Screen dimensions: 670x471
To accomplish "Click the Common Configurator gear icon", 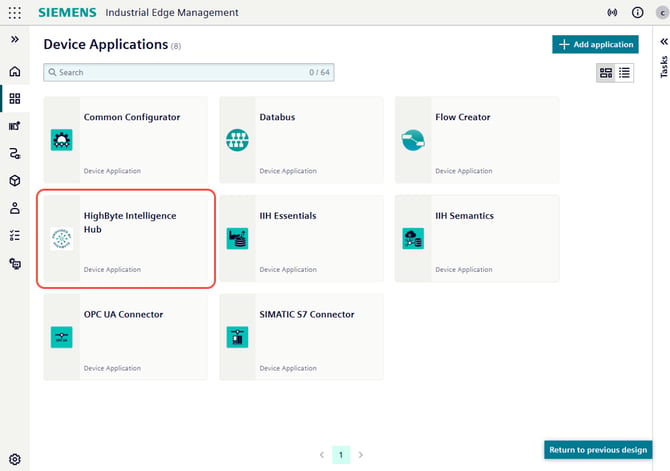I will click(x=62, y=140).
